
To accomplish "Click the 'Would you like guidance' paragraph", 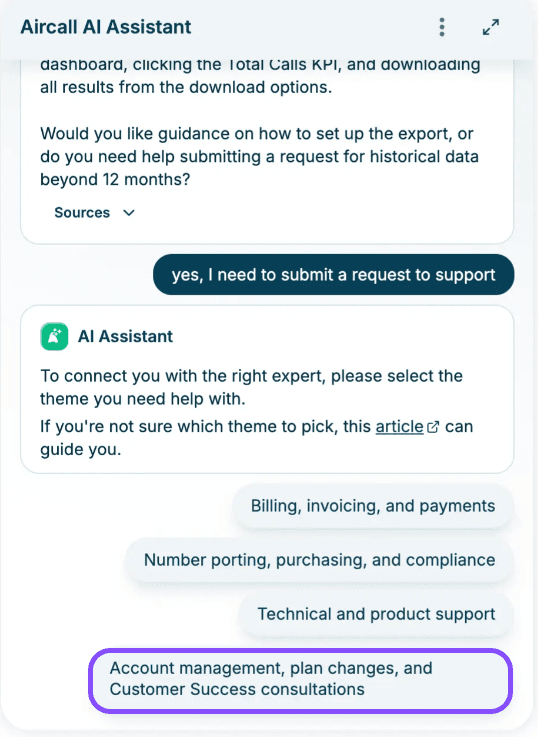I will pyautogui.click(x=259, y=157).
